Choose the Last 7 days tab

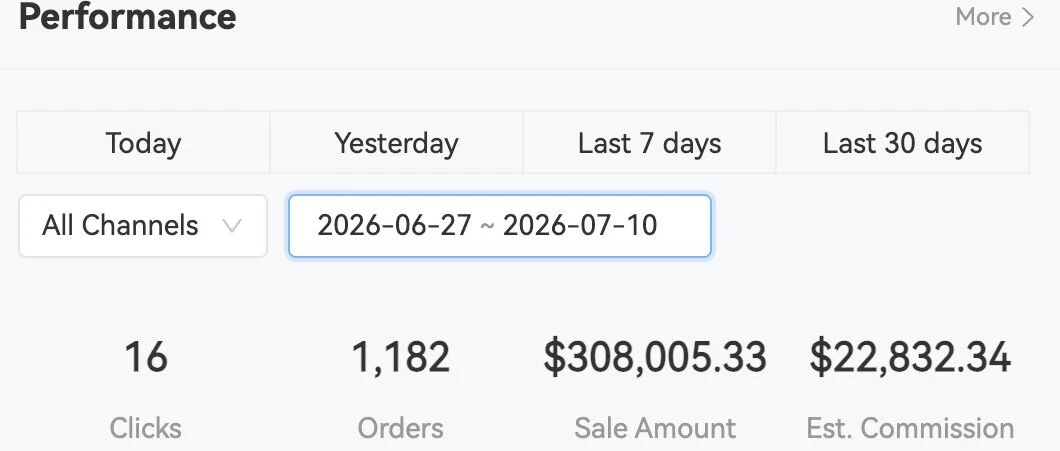pos(649,143)
